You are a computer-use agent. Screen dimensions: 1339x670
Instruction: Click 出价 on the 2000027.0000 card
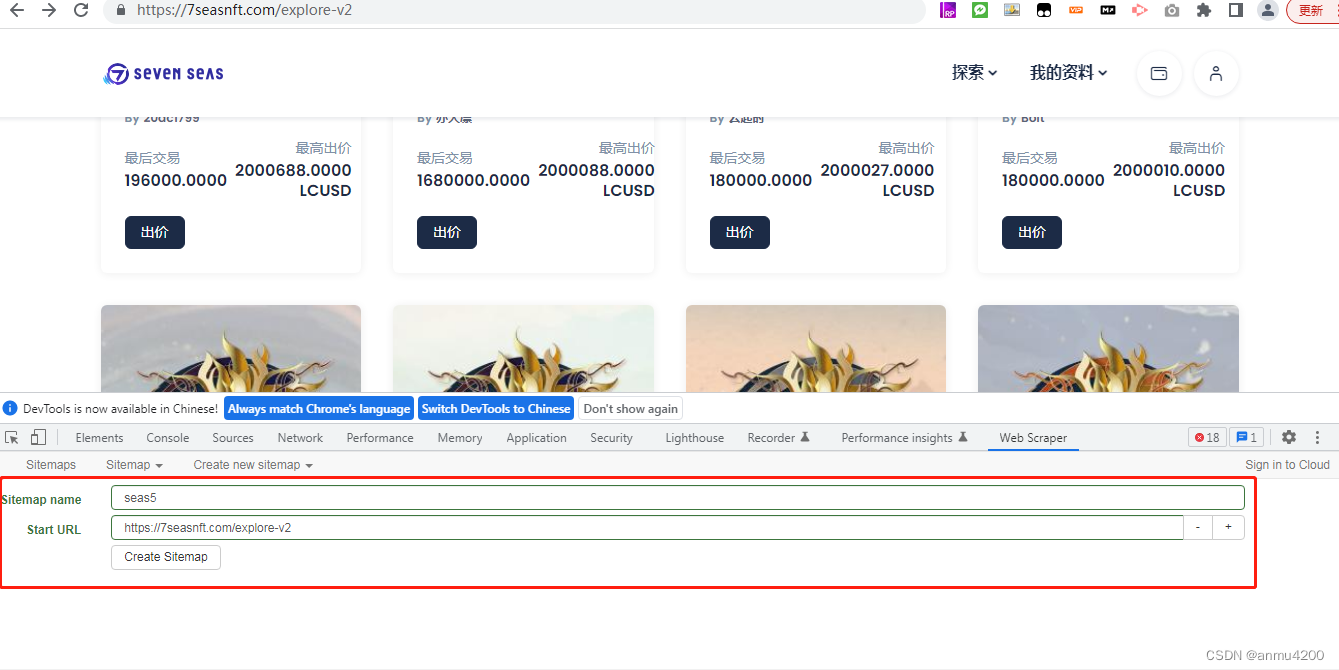[x=740, y=232]
